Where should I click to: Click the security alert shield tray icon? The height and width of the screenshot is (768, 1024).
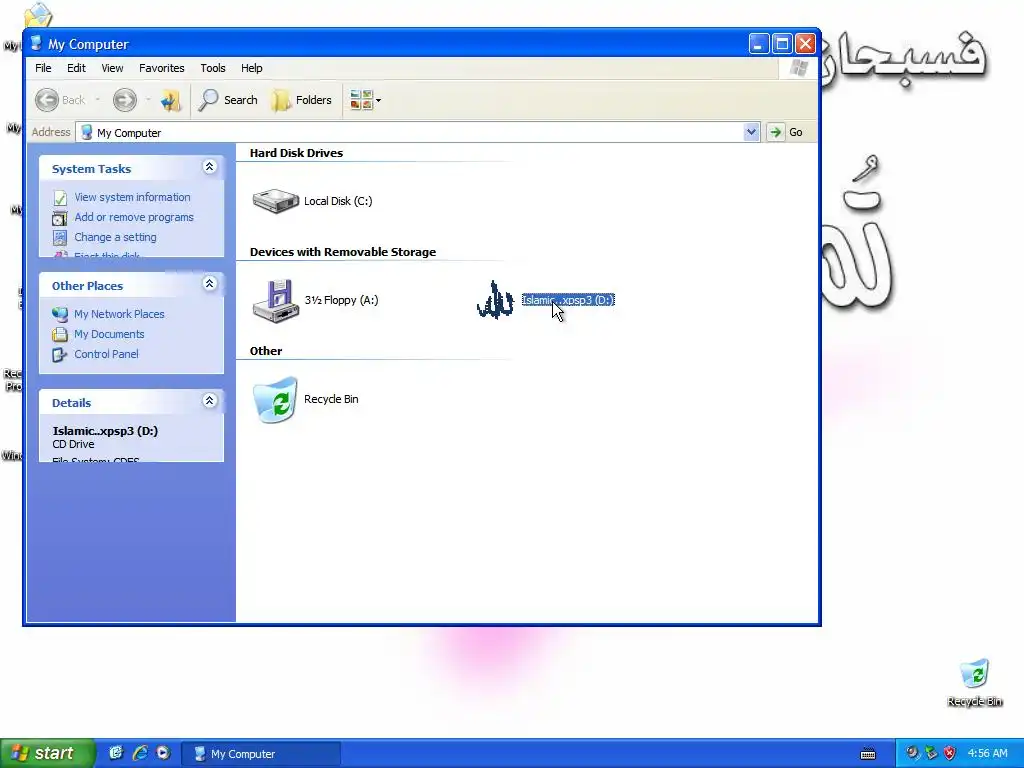click(x=950, y=753)
